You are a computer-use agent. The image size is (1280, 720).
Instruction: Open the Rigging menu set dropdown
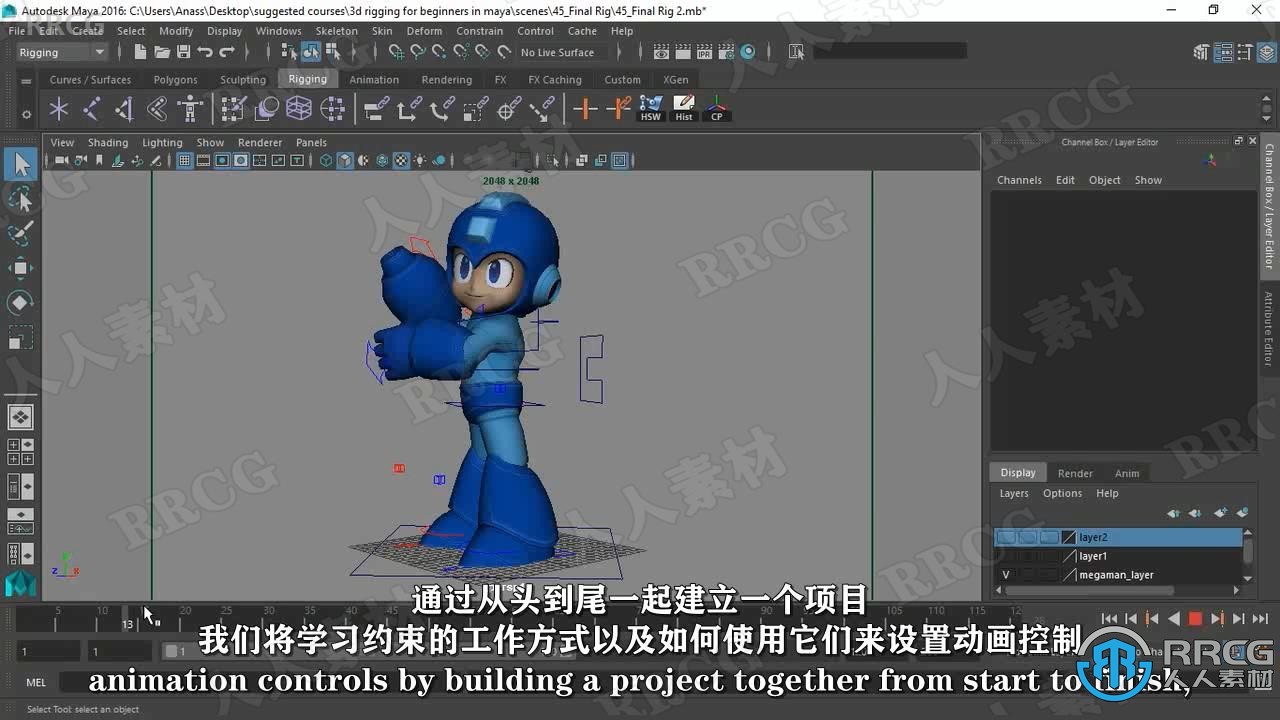(62, 52)
